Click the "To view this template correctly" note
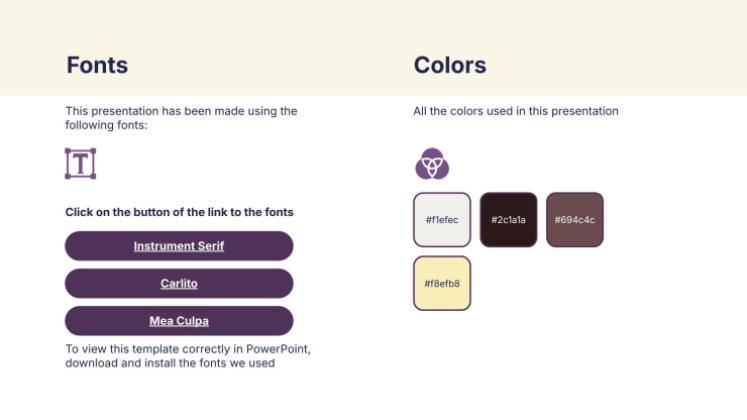This screenshot has width=747, height=420. tap(187, 349)
